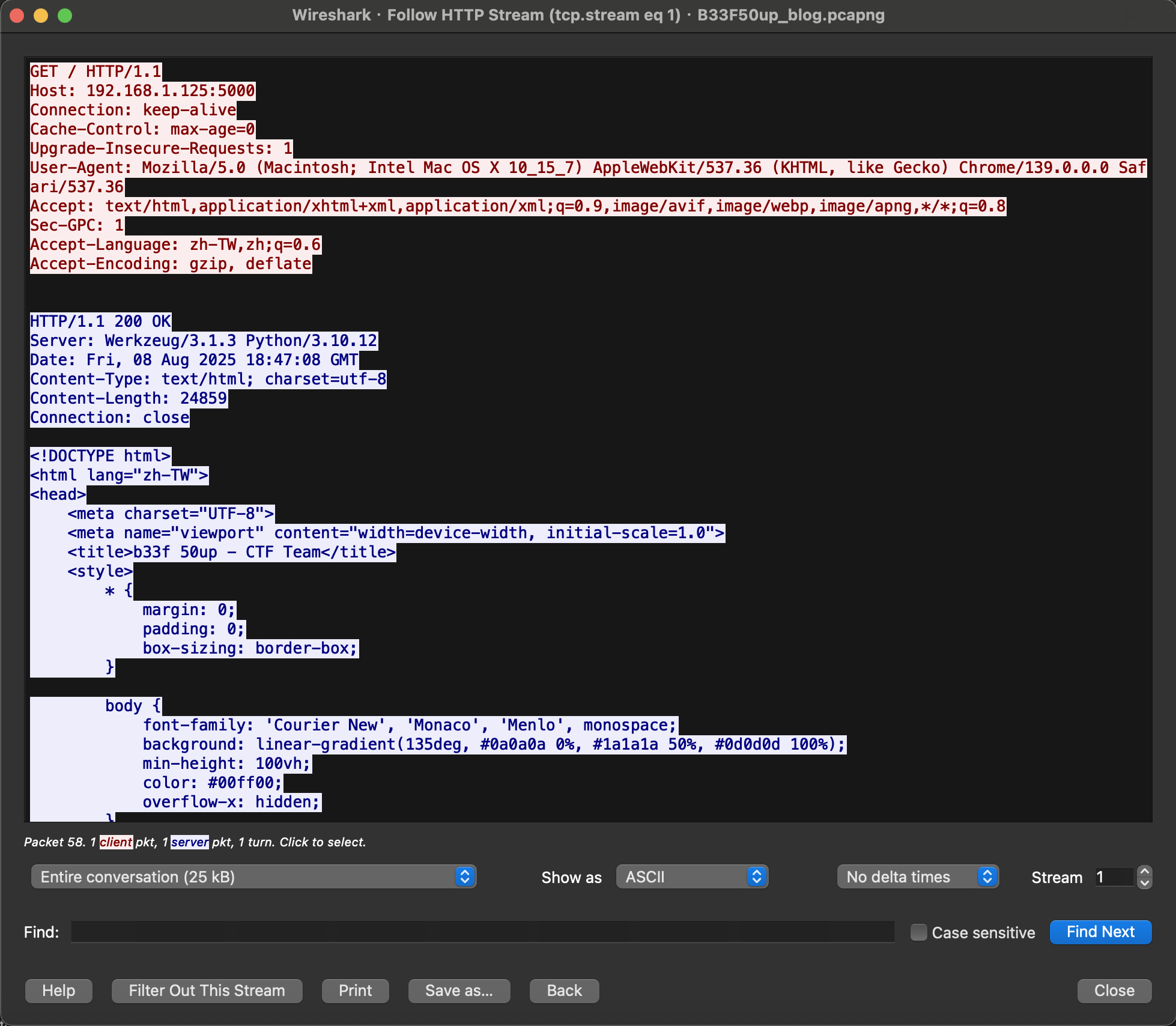Click inside the Find text field
Screen dimensions: 1176x1026
[482, 932]
